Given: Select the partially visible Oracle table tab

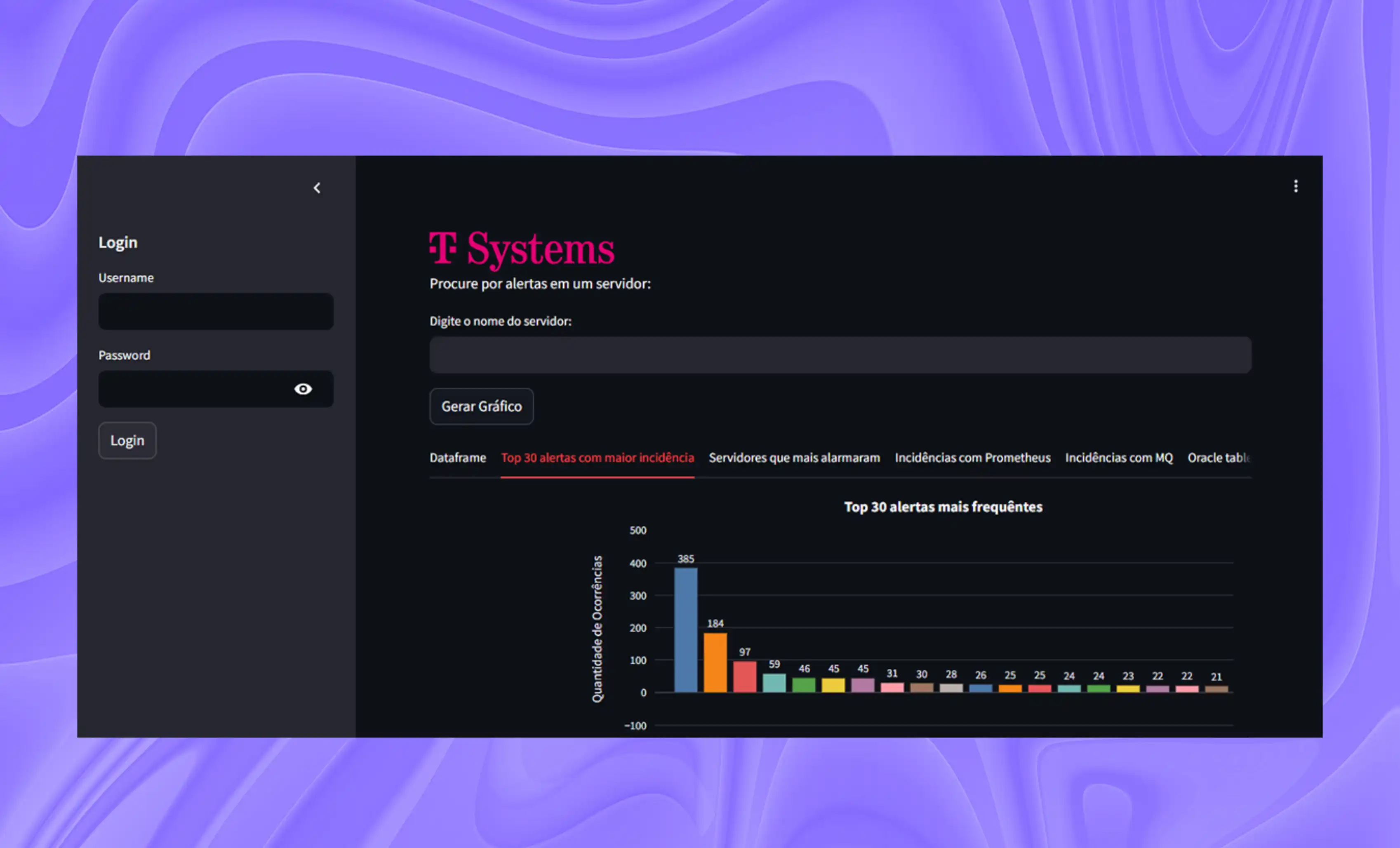Looking at the screenshot, I should [x=1218, y=458].
